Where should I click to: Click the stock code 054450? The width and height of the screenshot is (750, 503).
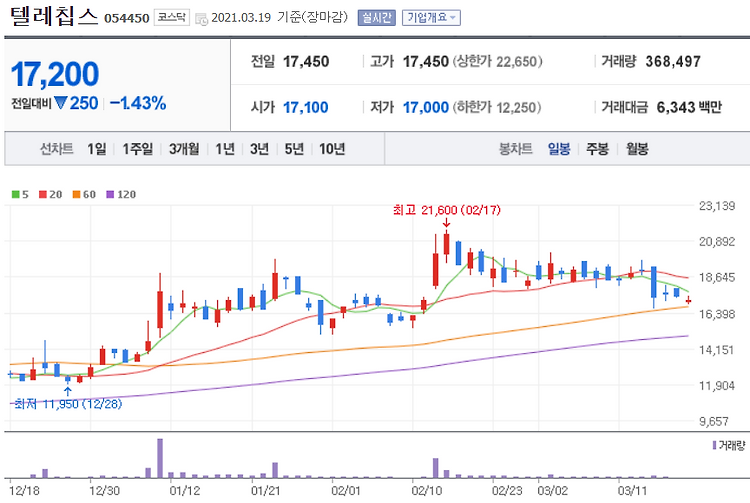coord(127,19)
